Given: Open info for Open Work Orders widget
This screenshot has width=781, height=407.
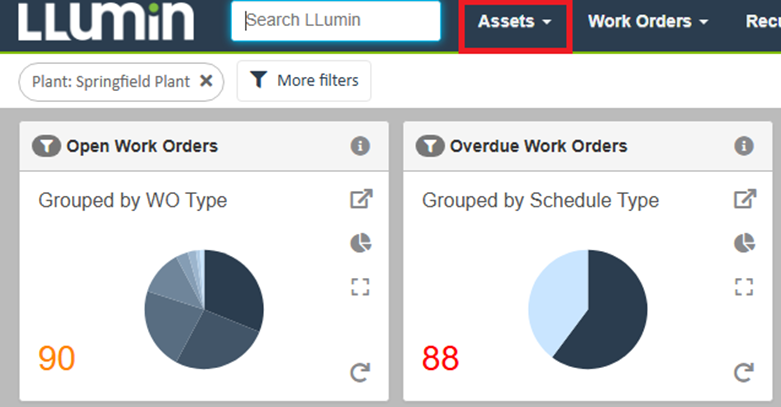Looking at the screenshot, I should click(x=360, y=146).
